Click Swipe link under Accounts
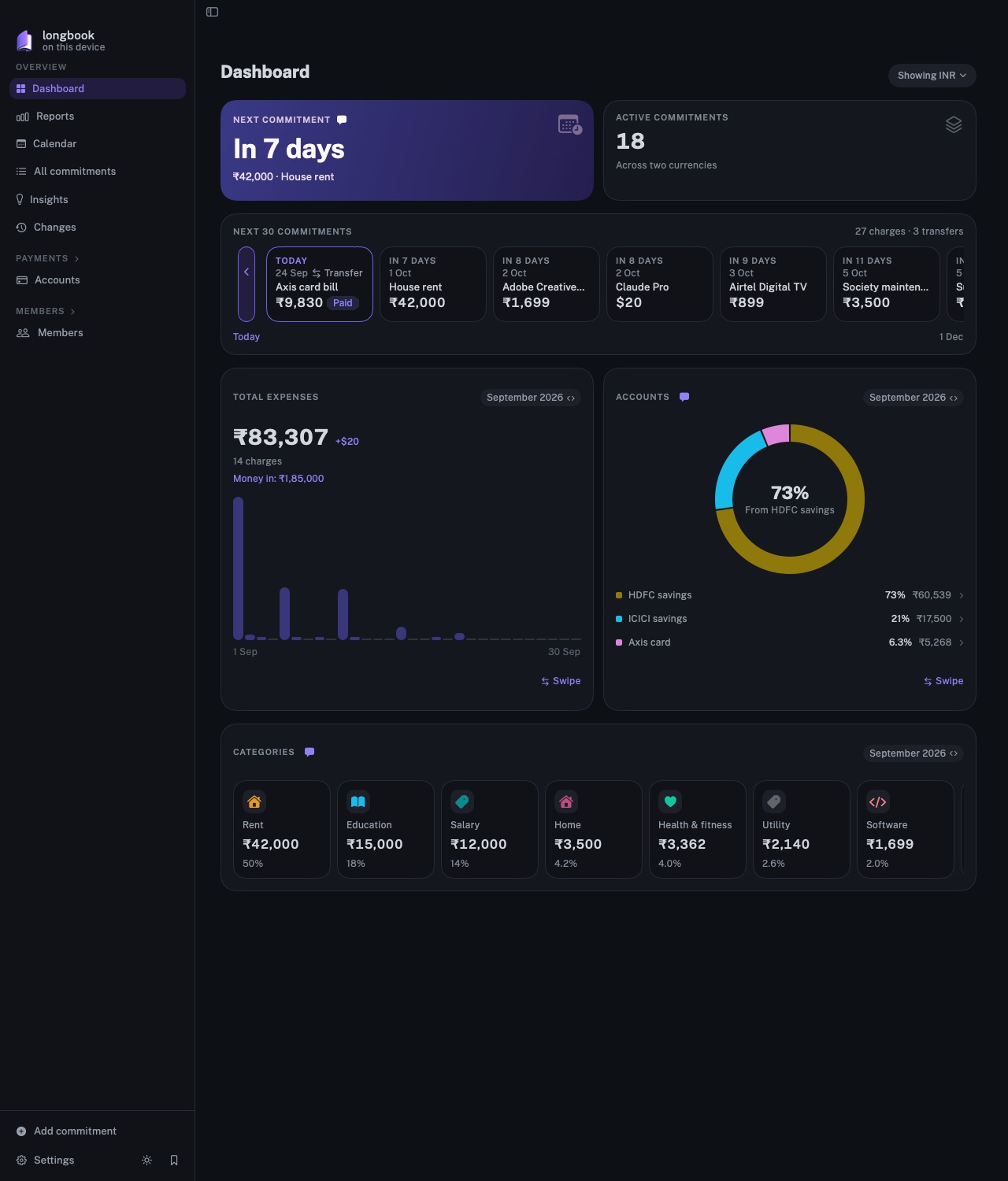The width and height of the screenshot is (1008, 1181). (x=943, y=681)
